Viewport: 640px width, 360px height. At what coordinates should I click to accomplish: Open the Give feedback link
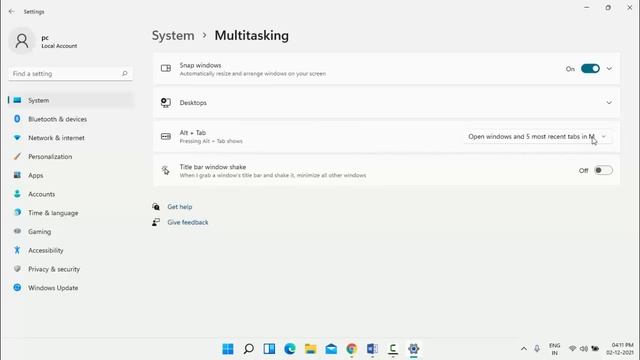pyautogui.click(x=188, y=222)
